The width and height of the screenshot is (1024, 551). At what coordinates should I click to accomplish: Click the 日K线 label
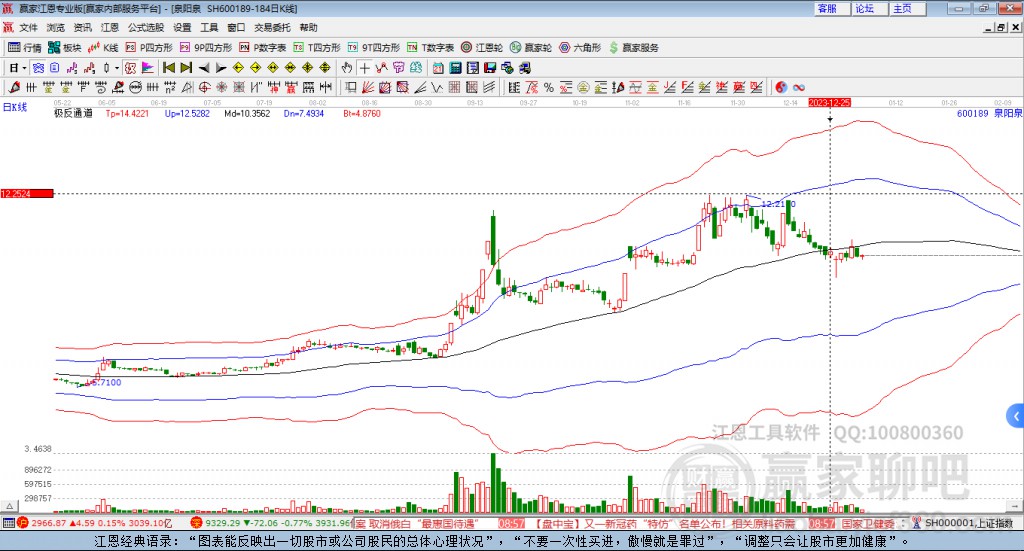coord(14,108)
